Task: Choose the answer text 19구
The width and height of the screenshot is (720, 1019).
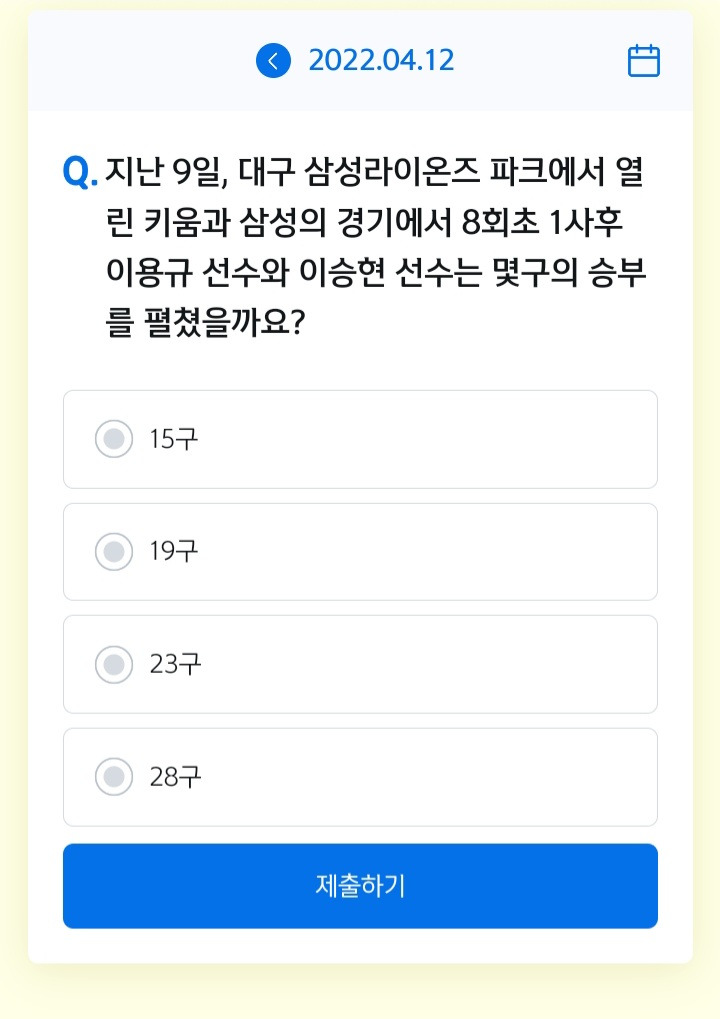Action: pos(174,552)
